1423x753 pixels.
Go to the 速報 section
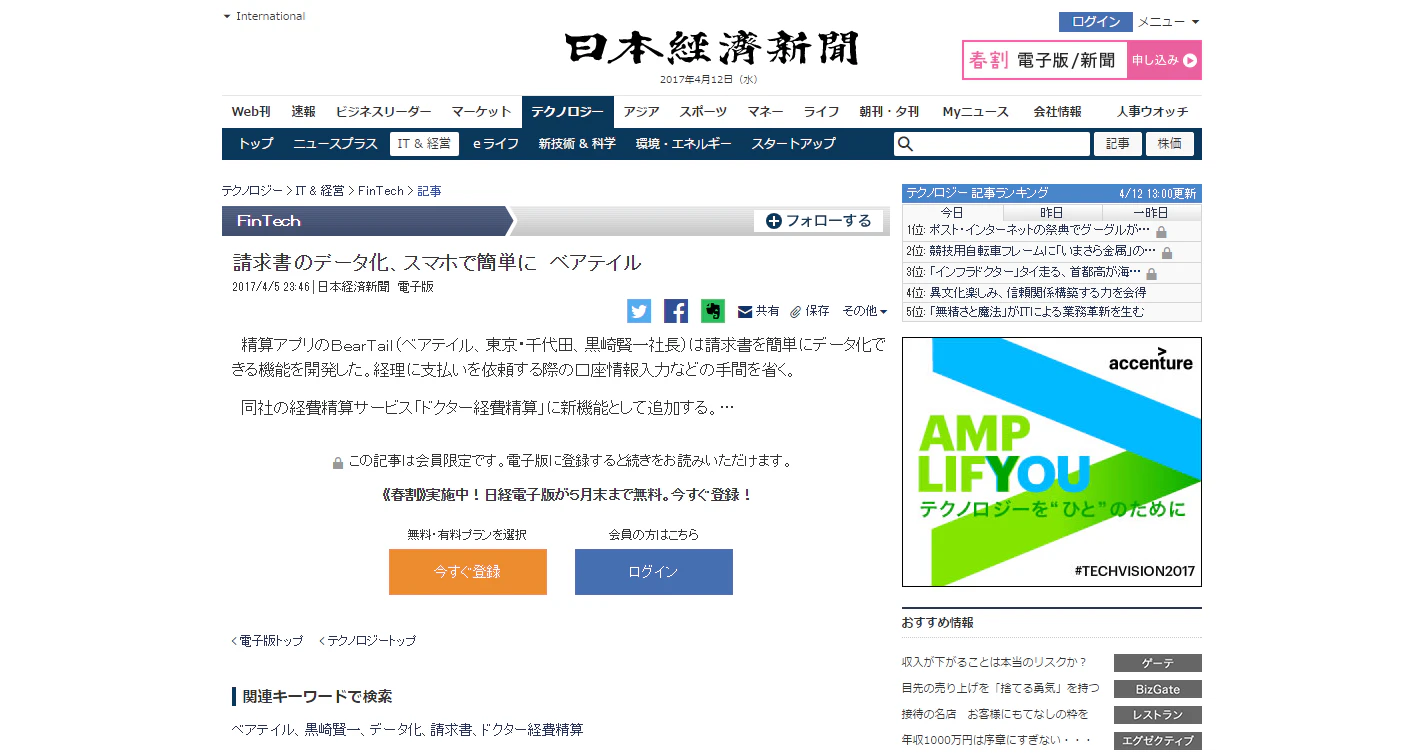[x=303, y=112]
